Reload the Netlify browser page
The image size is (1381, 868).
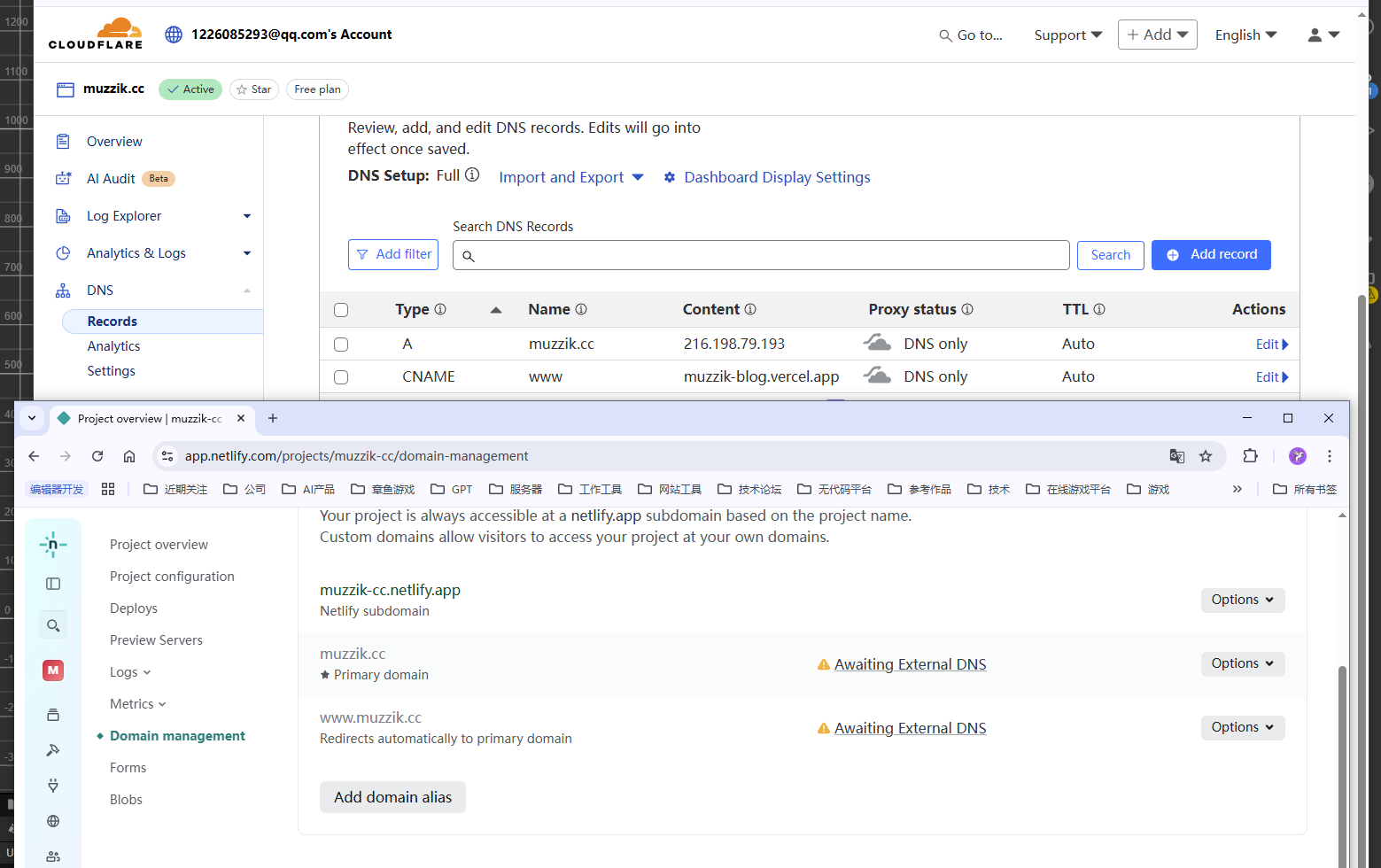click(x=97, y=456)
